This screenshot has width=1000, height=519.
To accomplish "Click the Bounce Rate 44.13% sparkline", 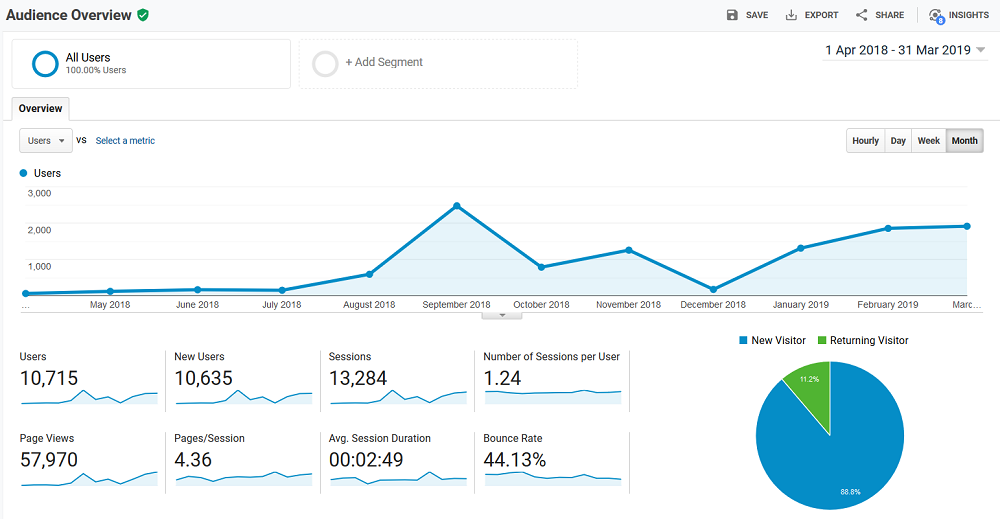I will click(553, 479).
